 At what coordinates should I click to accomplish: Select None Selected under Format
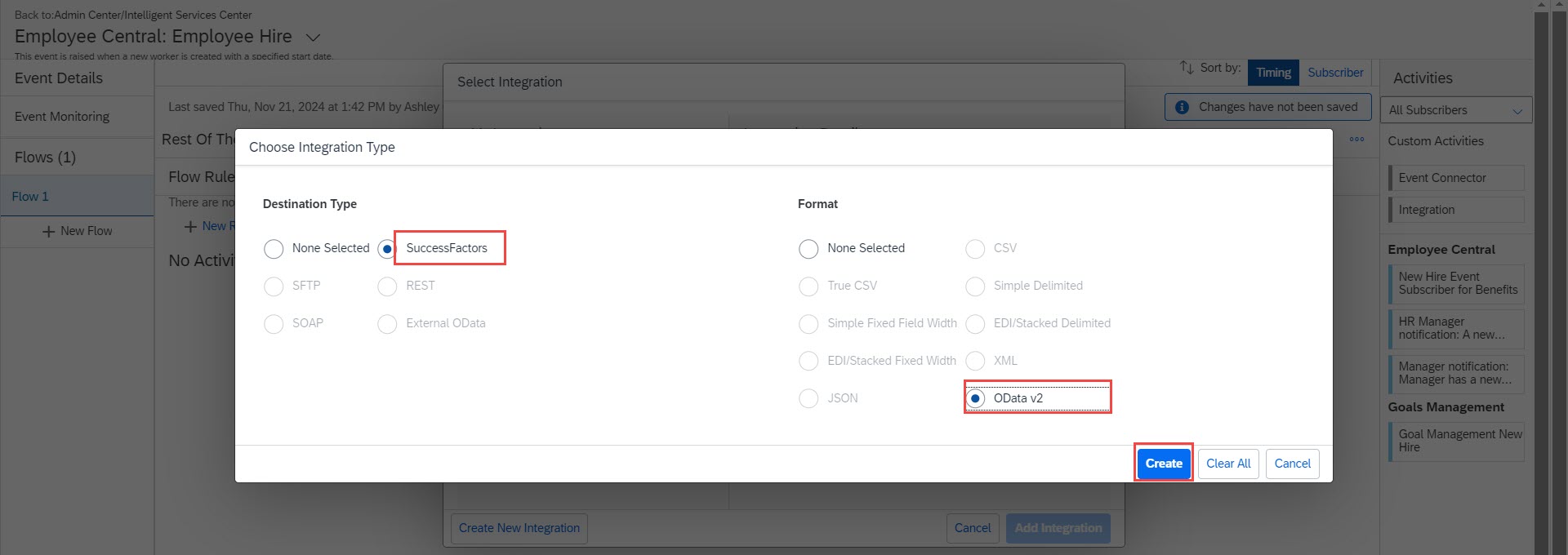(x=808, y=249)
